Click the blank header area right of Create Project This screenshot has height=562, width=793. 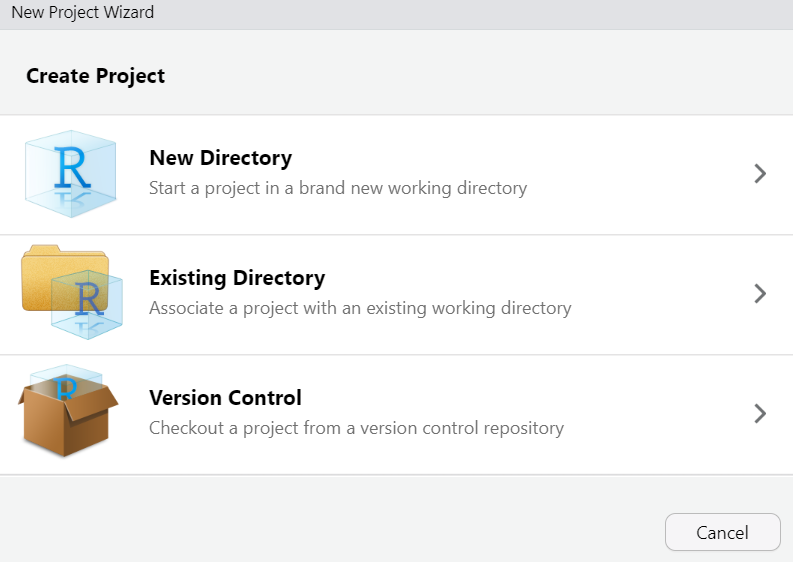(x=480, y=76)
